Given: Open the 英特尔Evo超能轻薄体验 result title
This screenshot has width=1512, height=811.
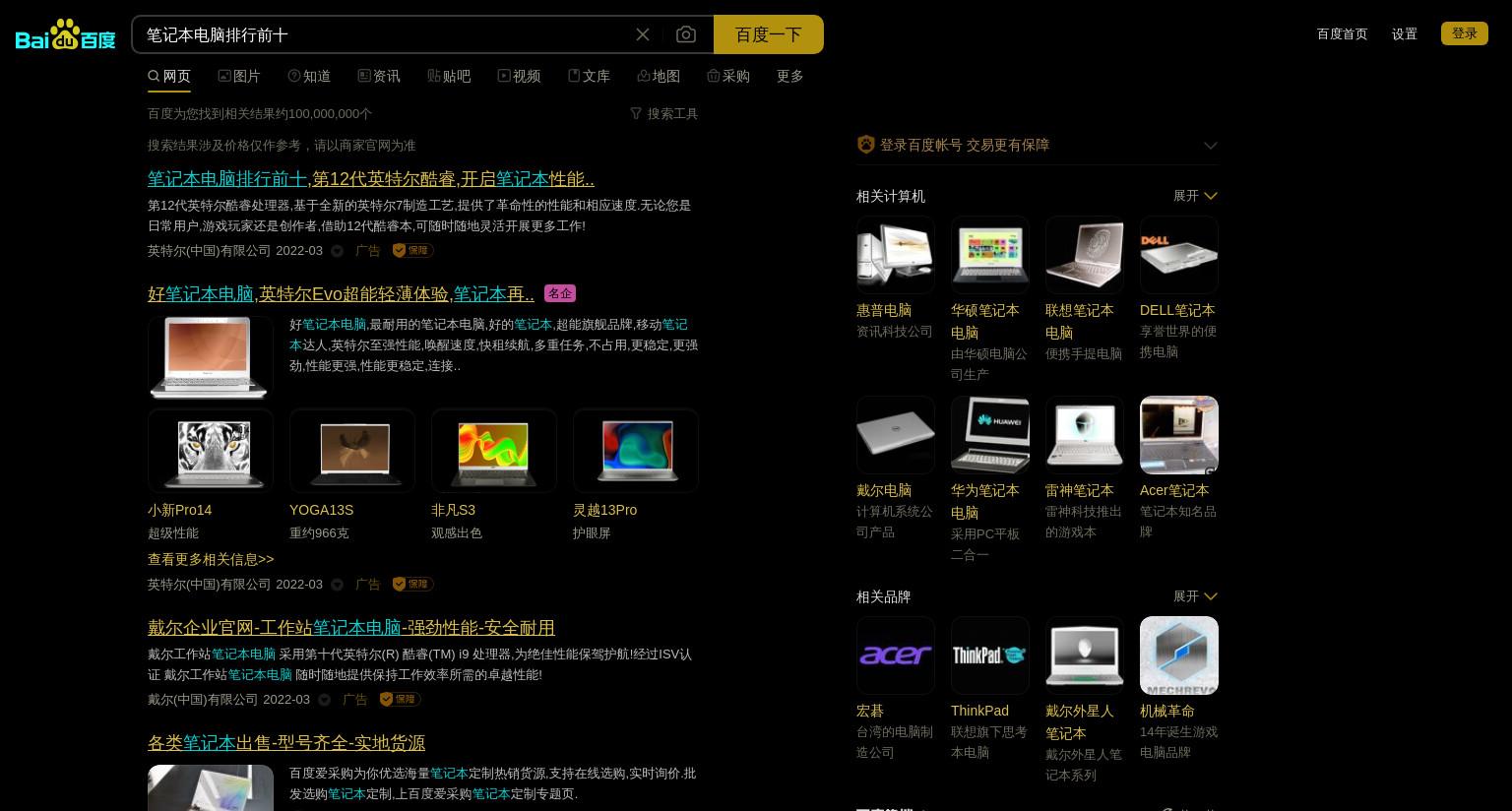Looking at the screenshot, I should (341, 294).
